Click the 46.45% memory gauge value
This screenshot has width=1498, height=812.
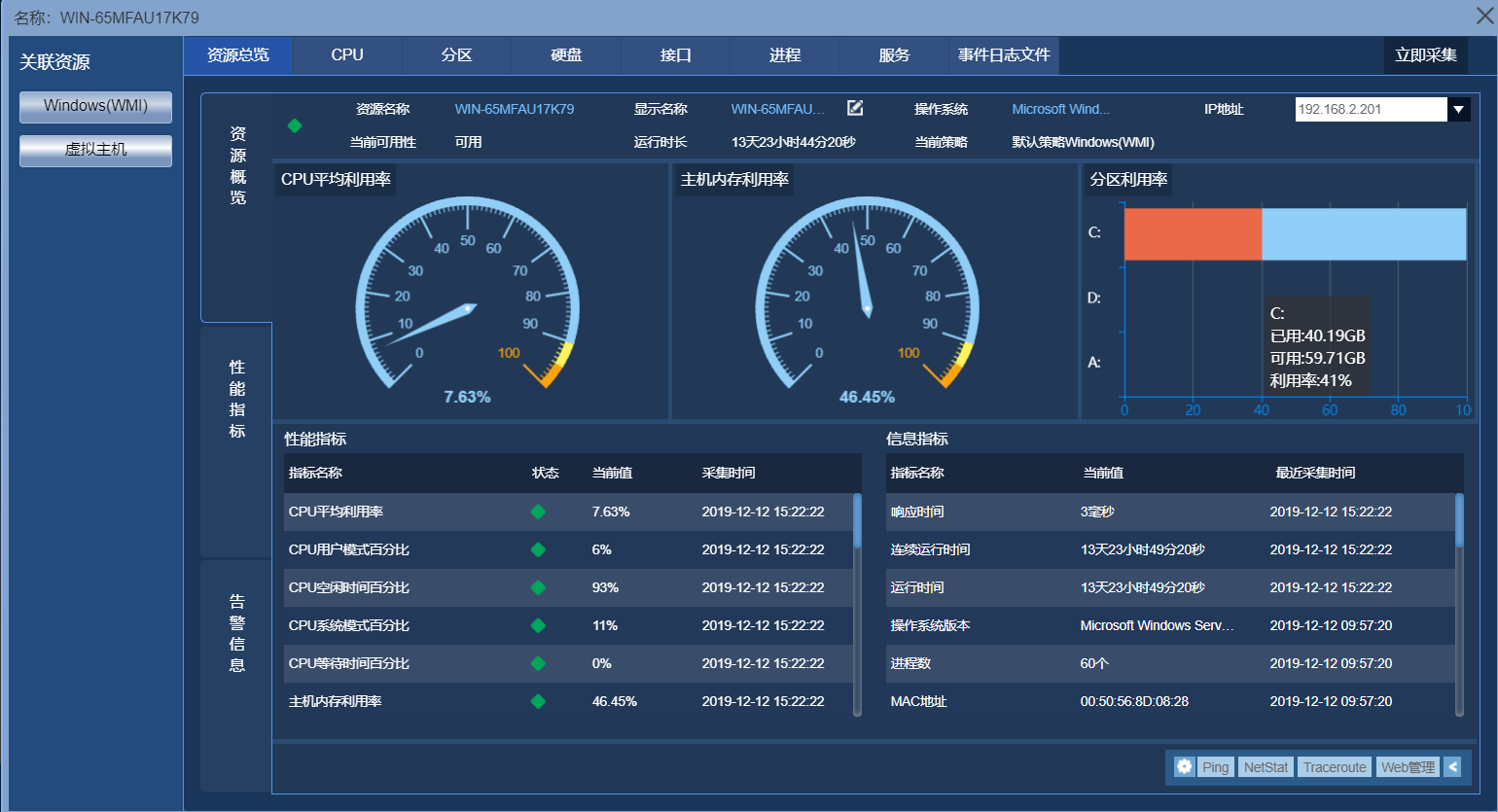pyautogui.click(x=867, y=397)
